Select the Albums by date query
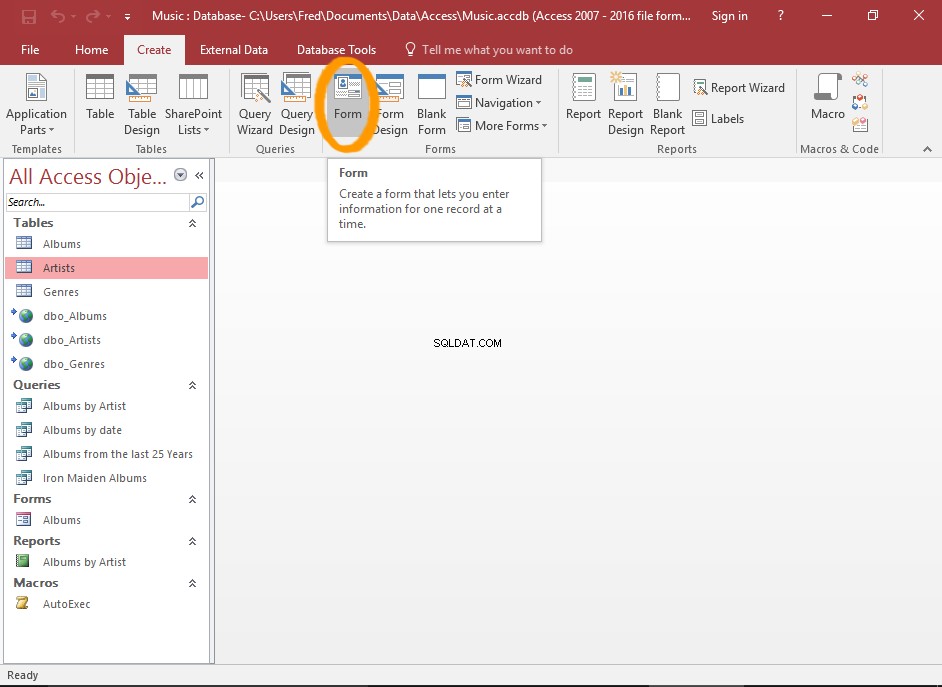The width and height of the screenshot is (942, 687). point(106,430)
